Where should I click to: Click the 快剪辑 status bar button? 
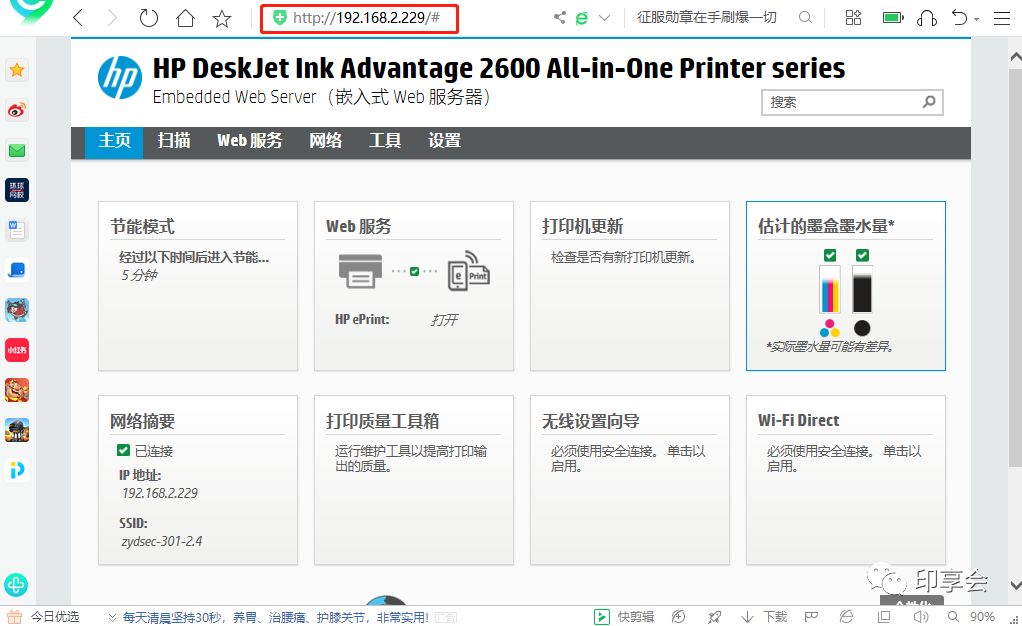624,616
